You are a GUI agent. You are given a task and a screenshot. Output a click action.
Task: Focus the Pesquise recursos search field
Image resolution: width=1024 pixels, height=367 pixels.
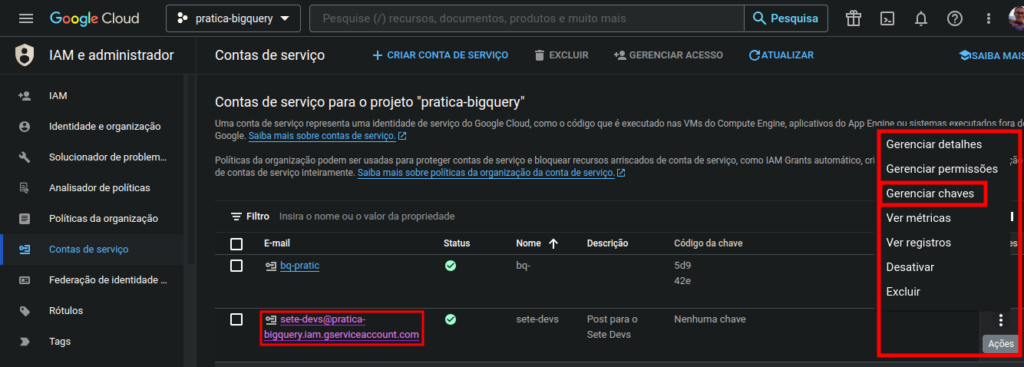point(526,18)
